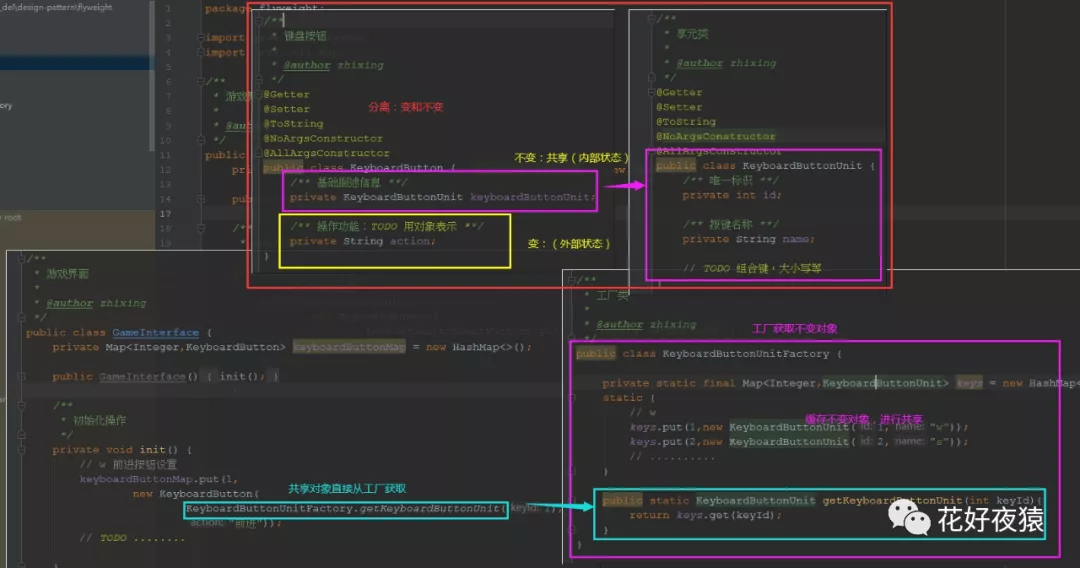Click 'private int id;' field
Screen dimensions: 1080x568
point(732,195)
